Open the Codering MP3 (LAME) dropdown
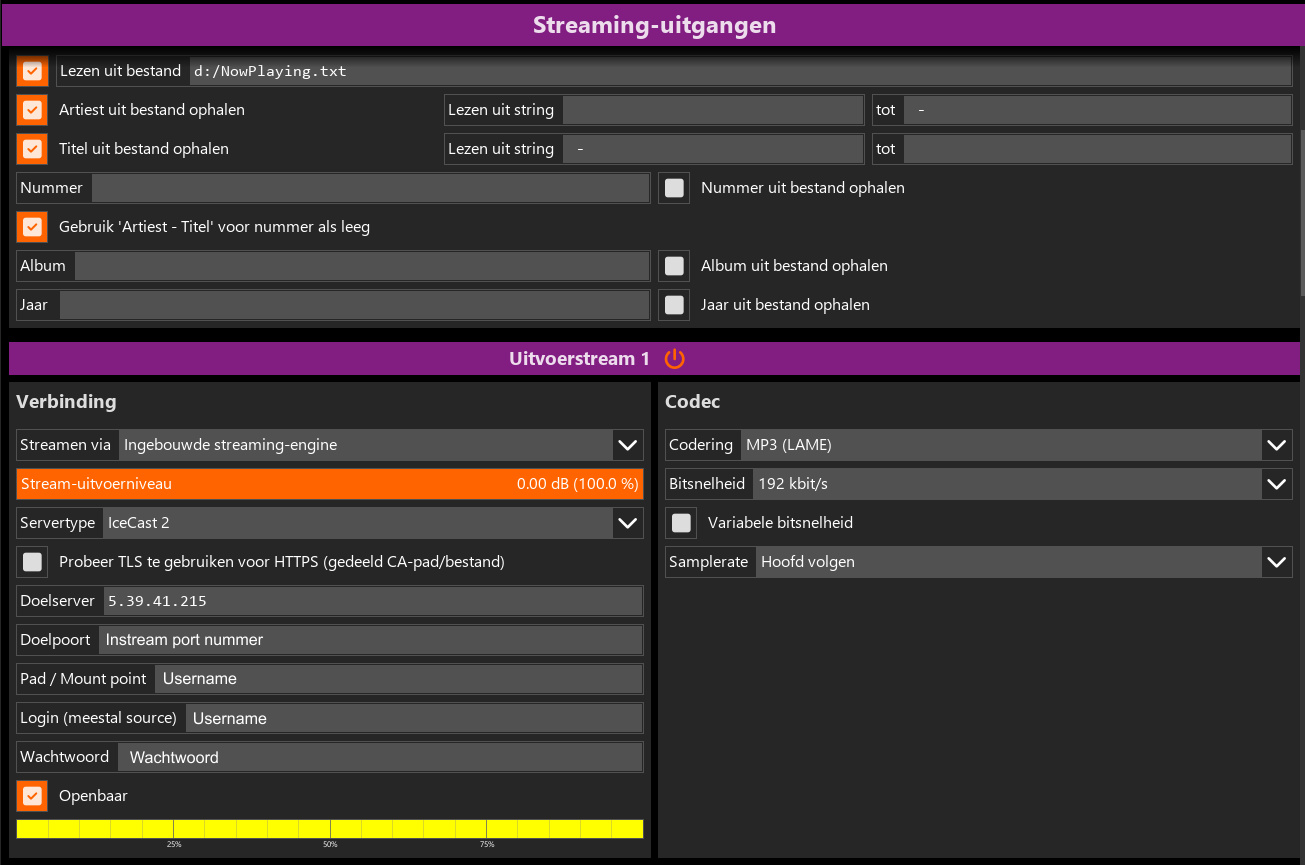The image size is (1305, 865). pos(1276,445)
